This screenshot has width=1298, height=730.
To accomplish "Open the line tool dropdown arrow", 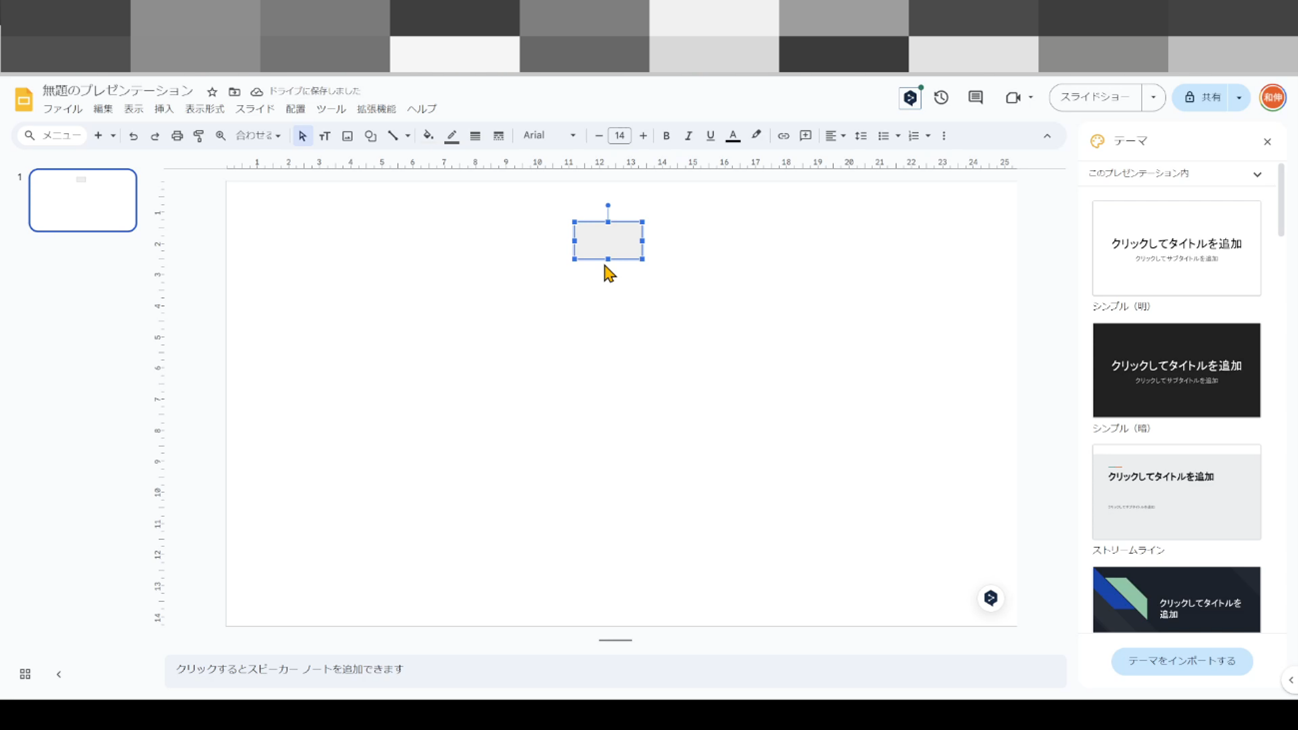I will coord(408,136).
